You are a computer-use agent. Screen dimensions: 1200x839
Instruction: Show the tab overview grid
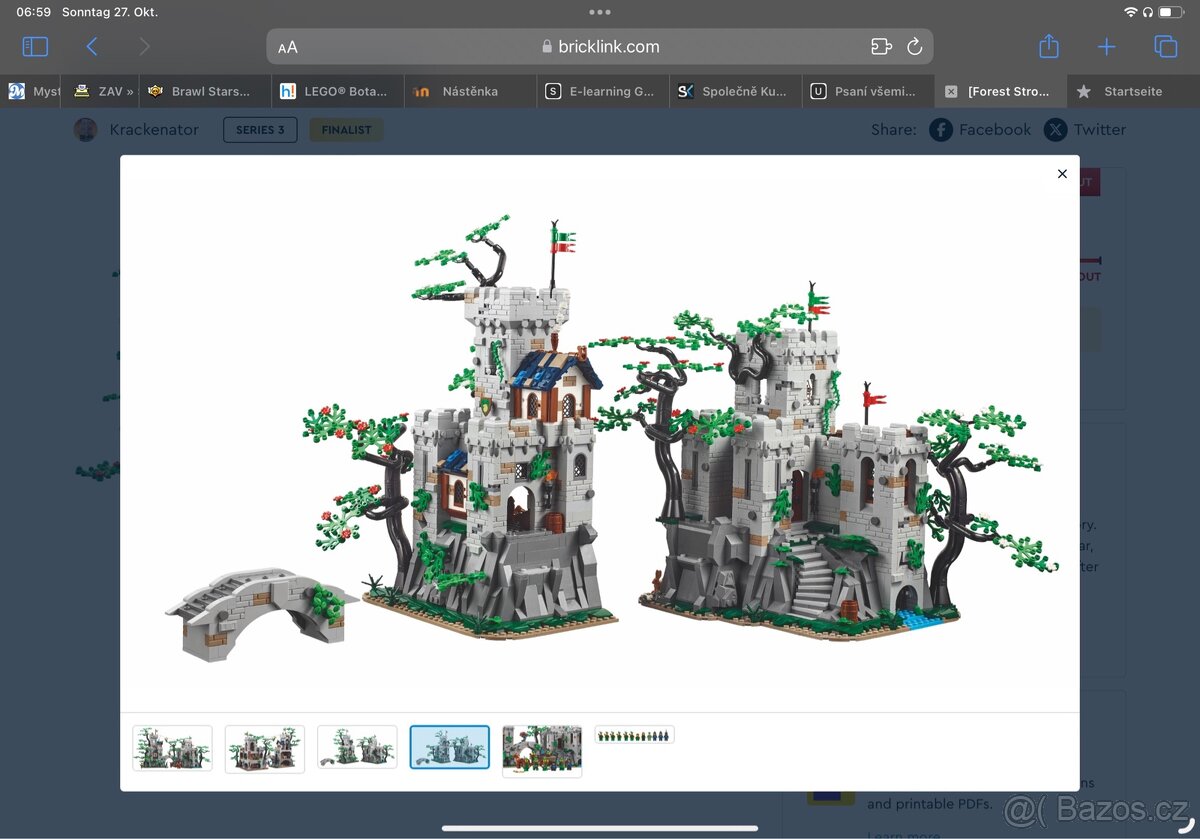click(x=1164, y=46)
